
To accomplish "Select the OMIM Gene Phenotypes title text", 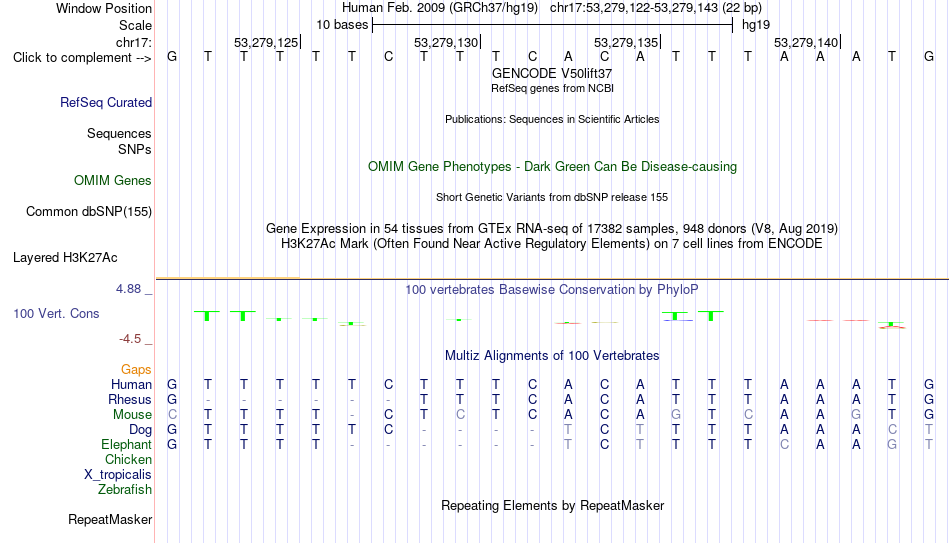I will (x=552, y=167).
